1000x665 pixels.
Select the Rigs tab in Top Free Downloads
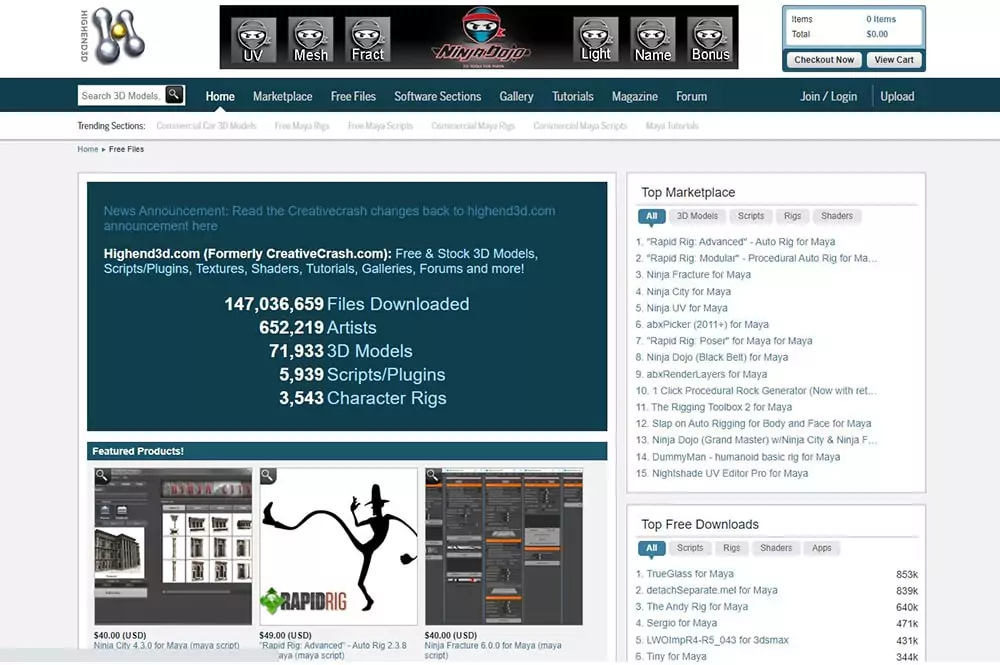coord(732,548)
